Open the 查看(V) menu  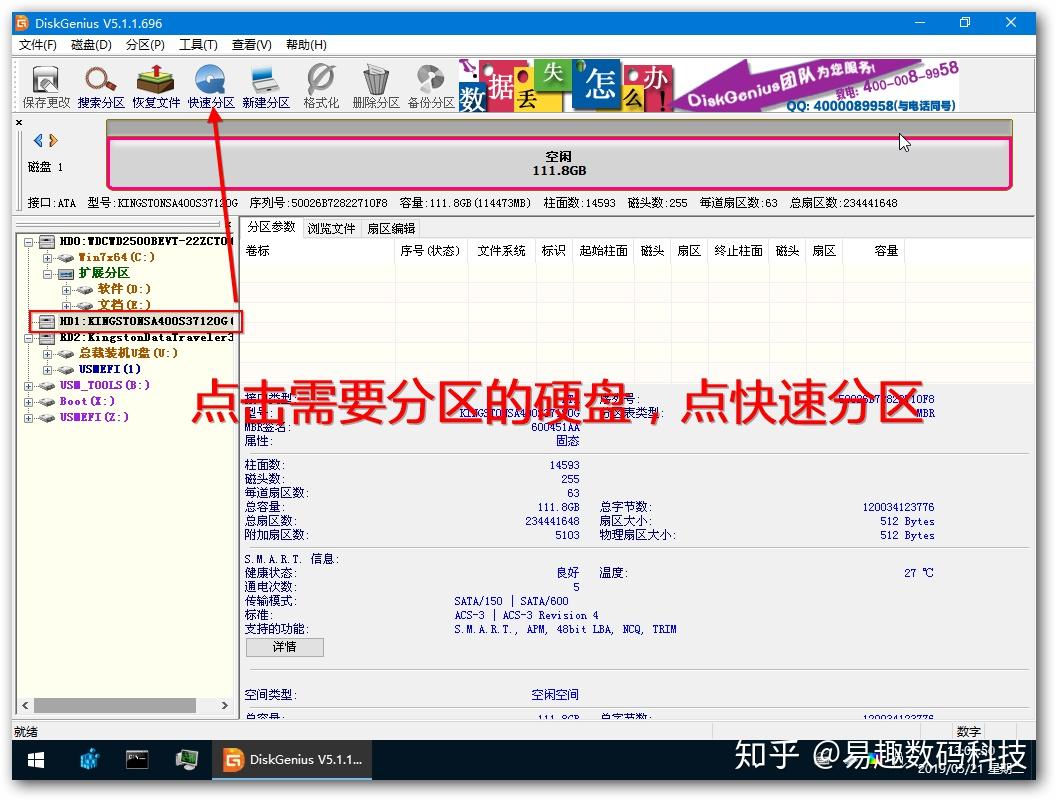(x=251, y=44)
